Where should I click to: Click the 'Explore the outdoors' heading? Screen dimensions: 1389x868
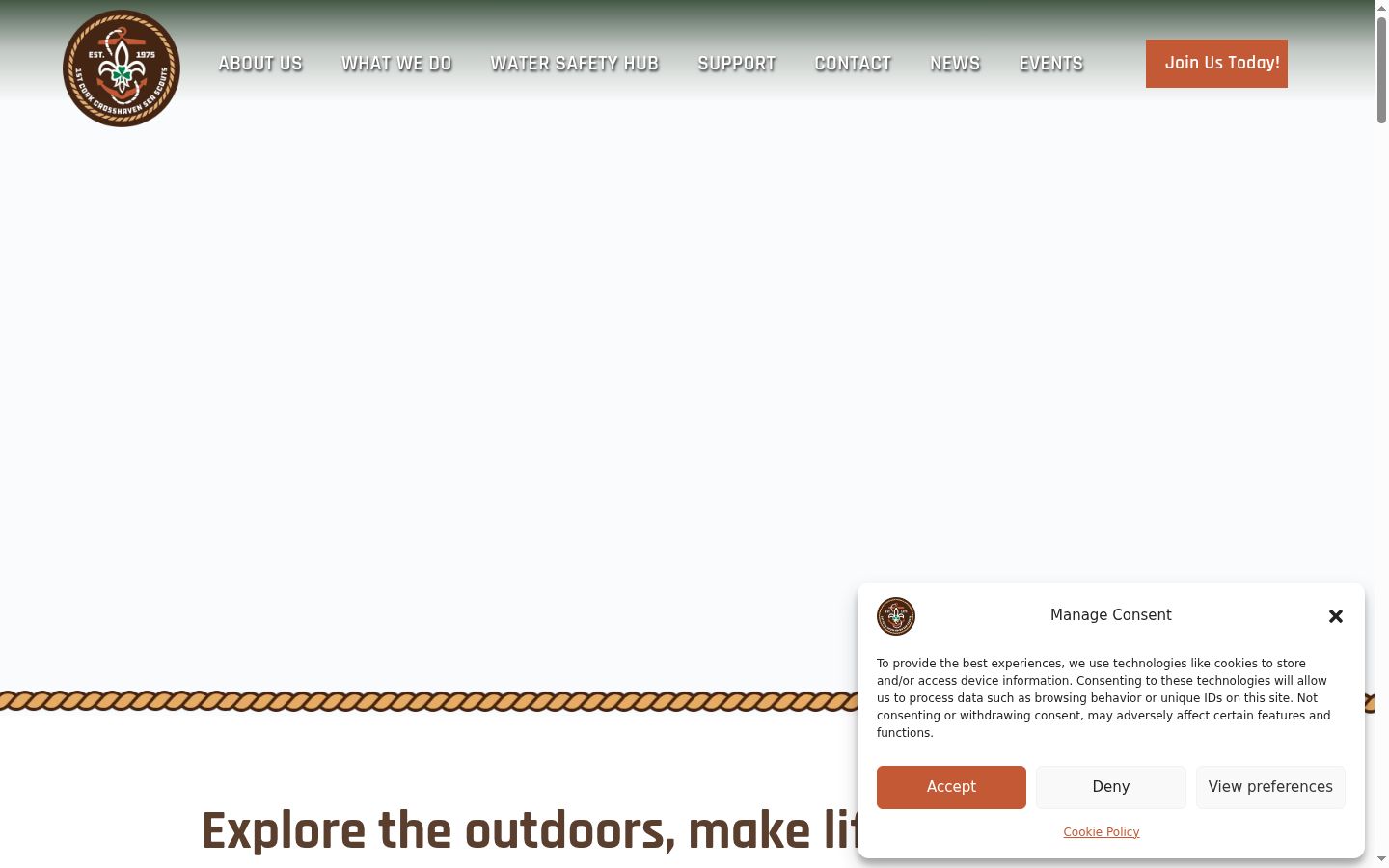point(529,830)
